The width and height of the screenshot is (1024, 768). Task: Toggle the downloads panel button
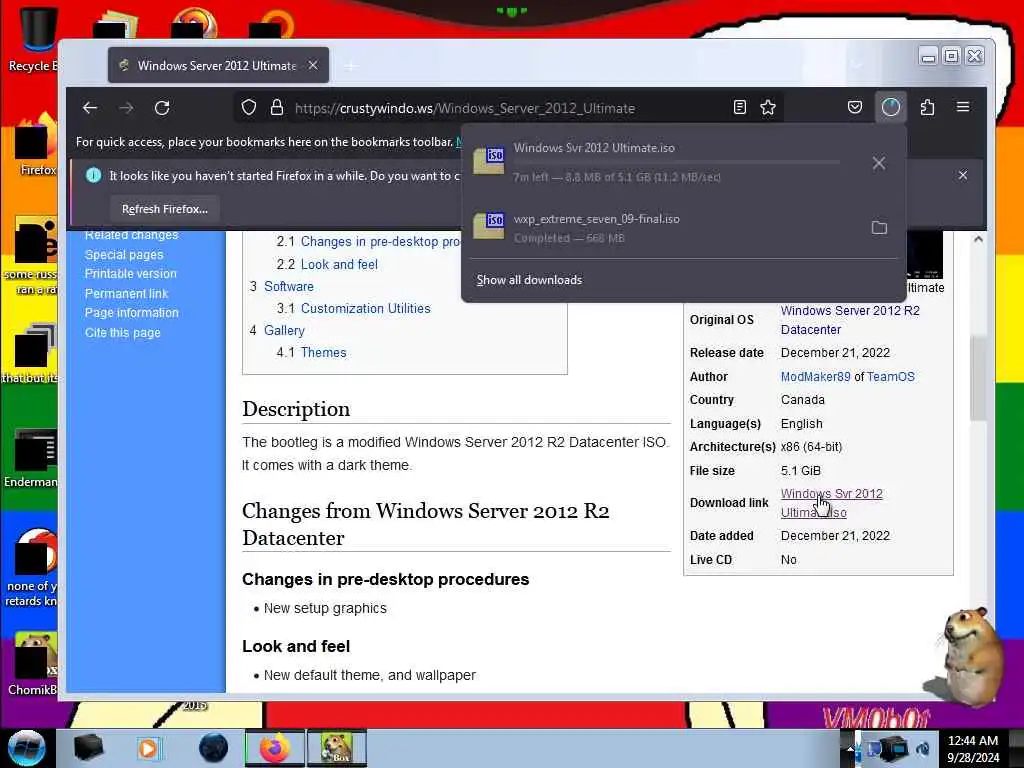coord(891,108)
